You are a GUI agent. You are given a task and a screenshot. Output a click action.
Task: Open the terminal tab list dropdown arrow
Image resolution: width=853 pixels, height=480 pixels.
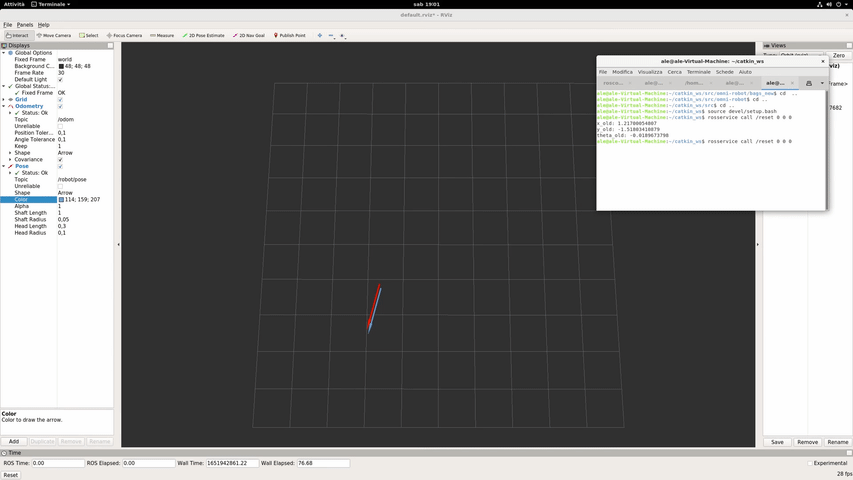822,83
